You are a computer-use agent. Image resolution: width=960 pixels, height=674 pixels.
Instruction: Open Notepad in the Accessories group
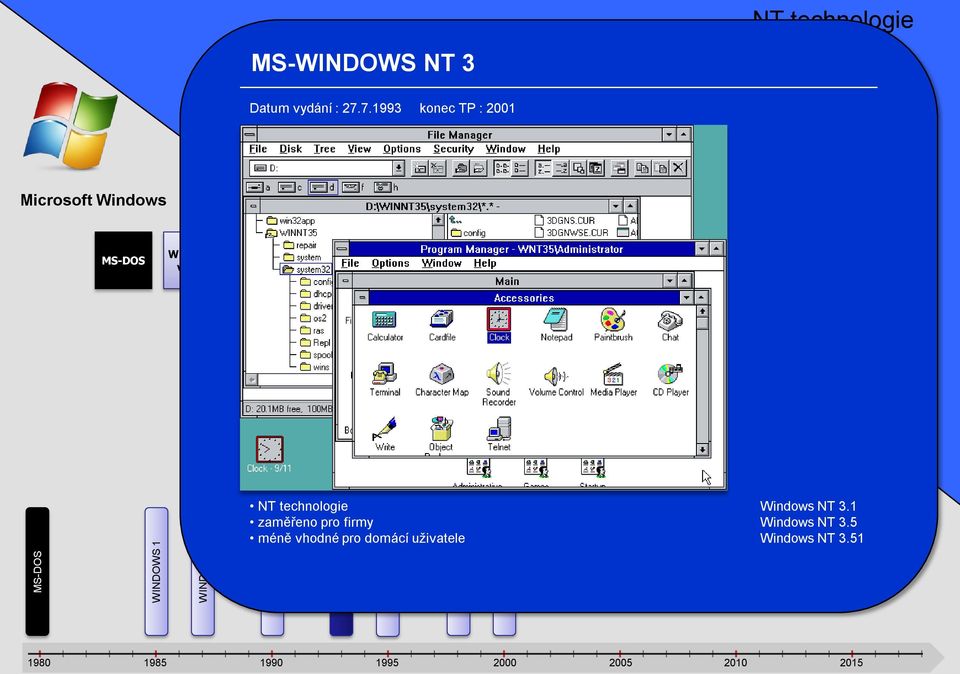(556, 325)
